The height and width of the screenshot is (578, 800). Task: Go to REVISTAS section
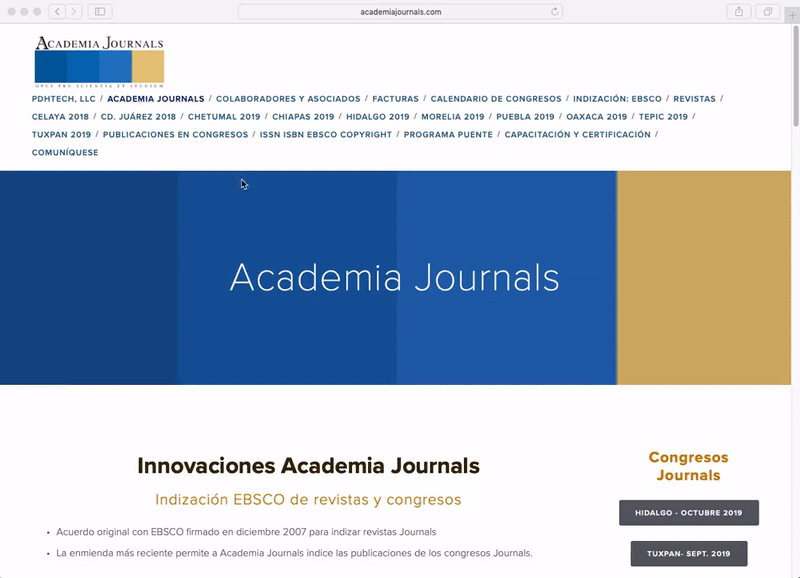click(x=694, y=99)
